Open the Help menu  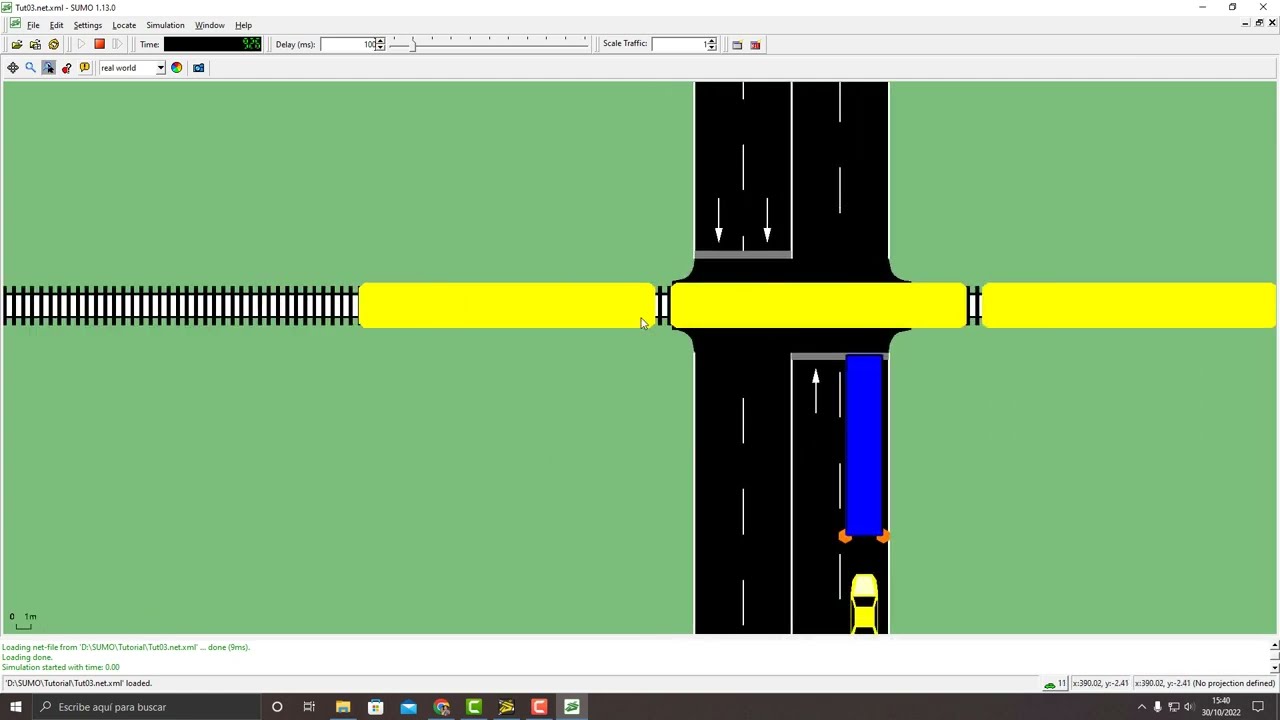(243, 25)
